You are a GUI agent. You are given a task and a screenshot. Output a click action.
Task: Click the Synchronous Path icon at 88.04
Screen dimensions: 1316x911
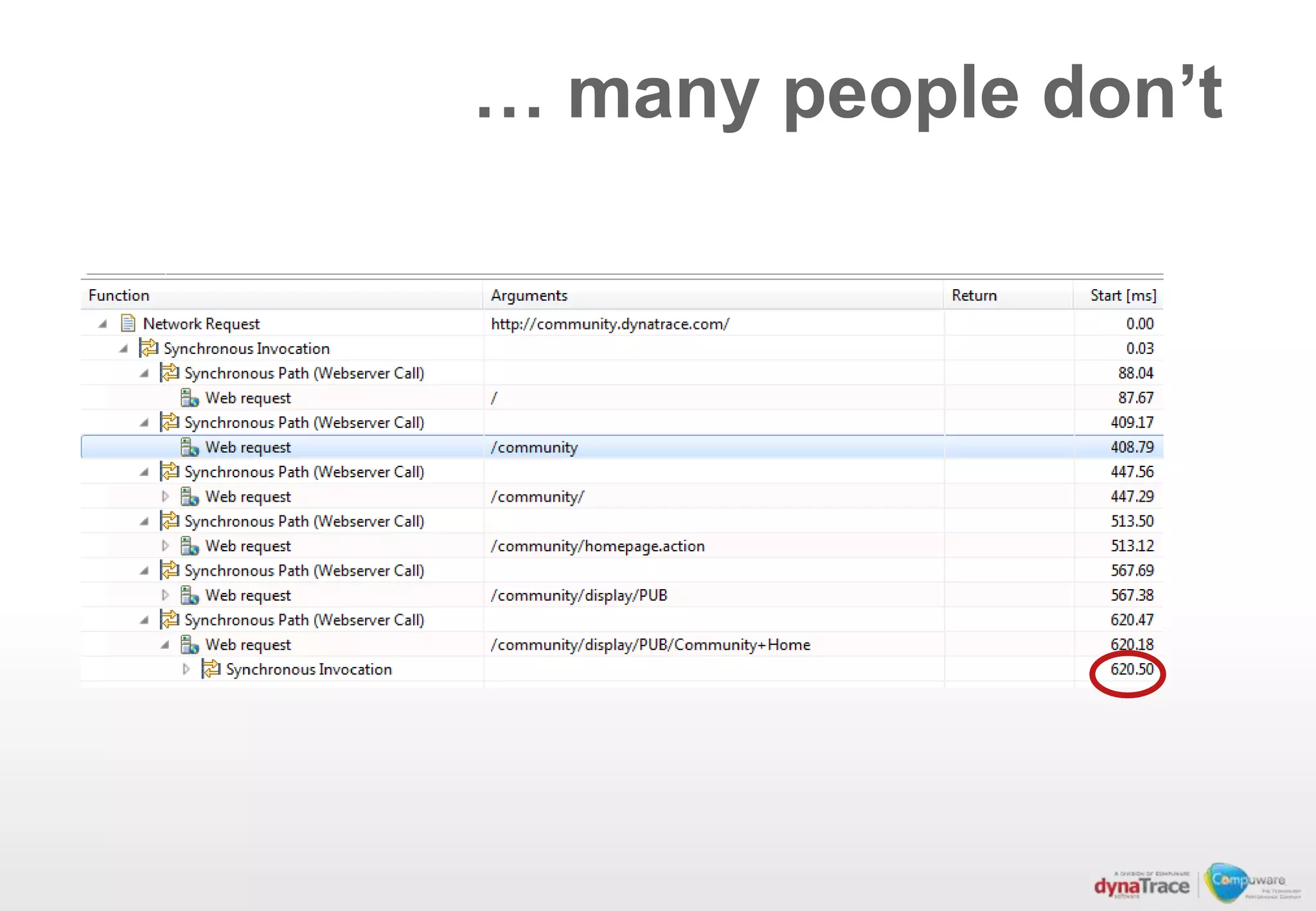pyautogui.click(x=170, y=373)
